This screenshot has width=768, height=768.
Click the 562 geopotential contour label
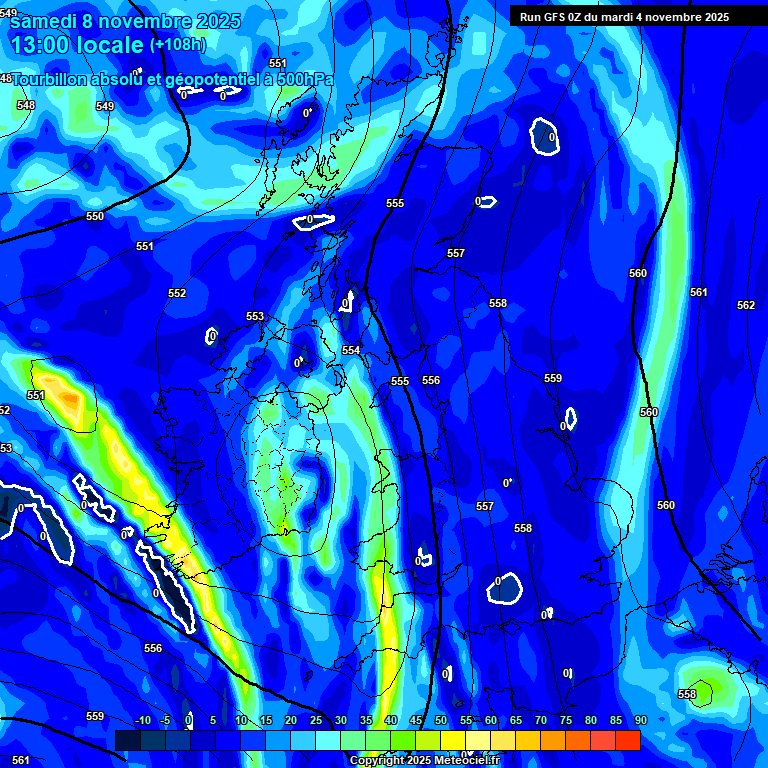pyautogui.click(x=746, y=305)
